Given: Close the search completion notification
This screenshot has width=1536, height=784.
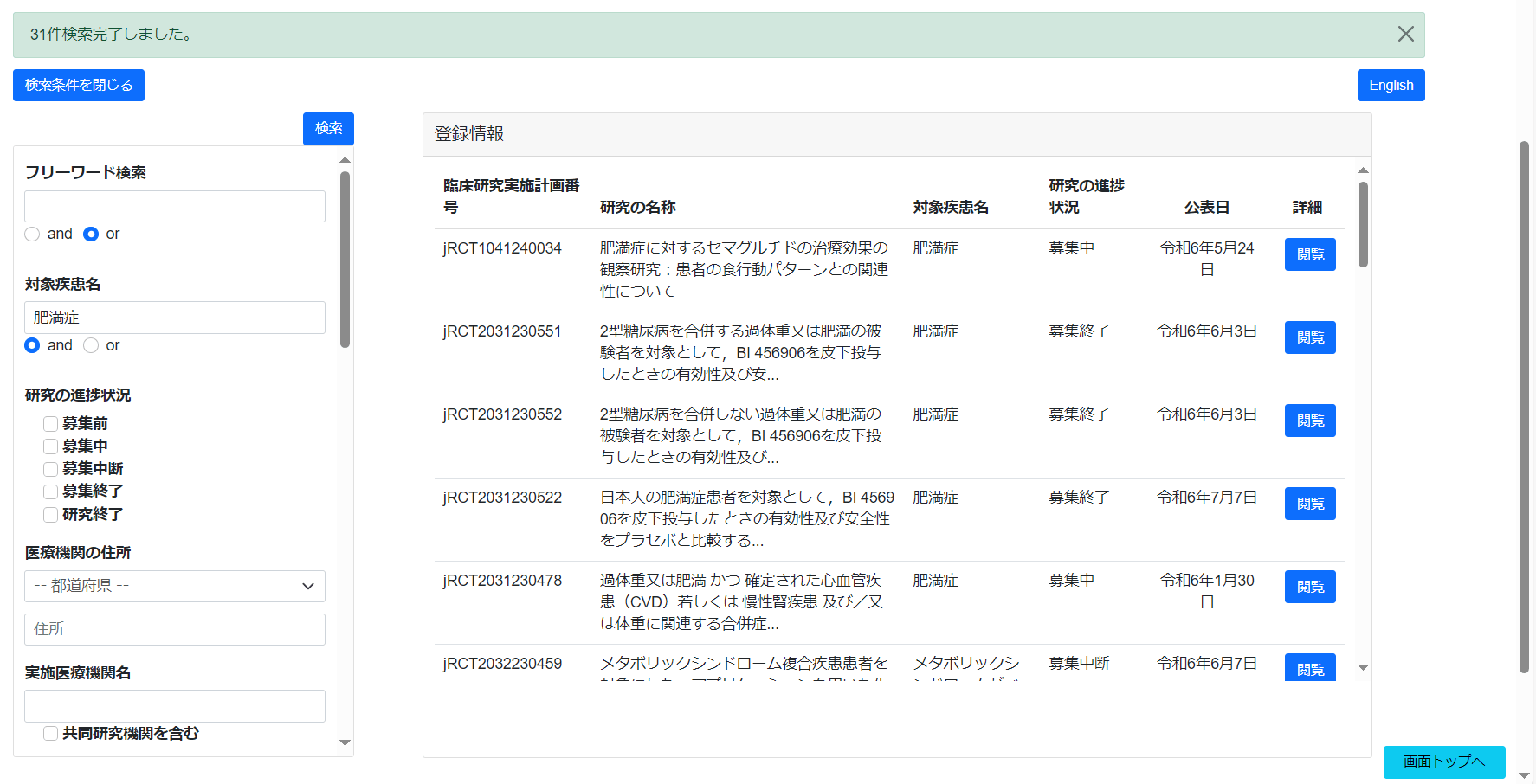Looking at the screenshot, I should (x=1405, y=33).
